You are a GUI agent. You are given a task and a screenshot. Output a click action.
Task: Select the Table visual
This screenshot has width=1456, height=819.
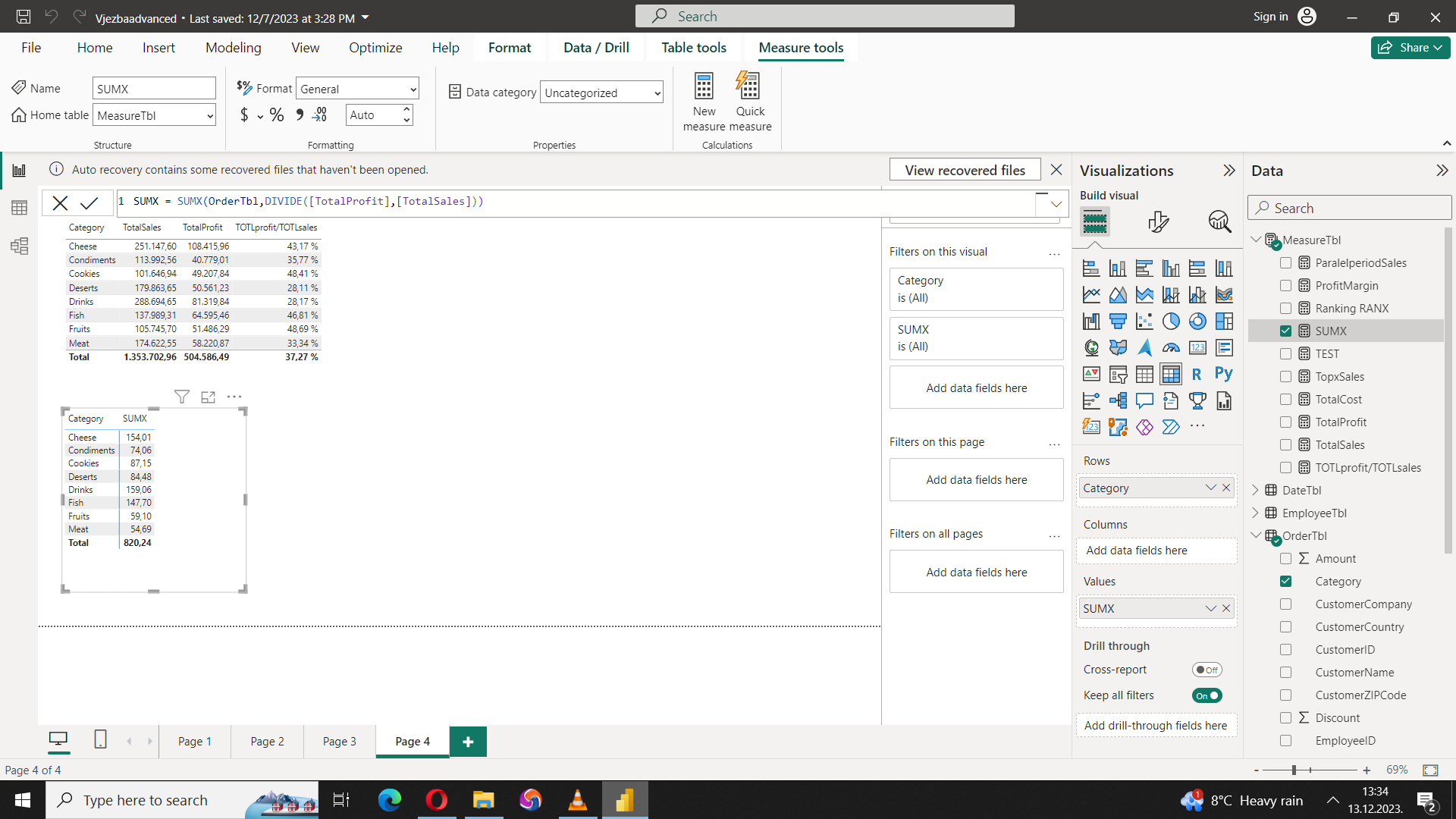pyautogui.click(x=1144, y=374)
